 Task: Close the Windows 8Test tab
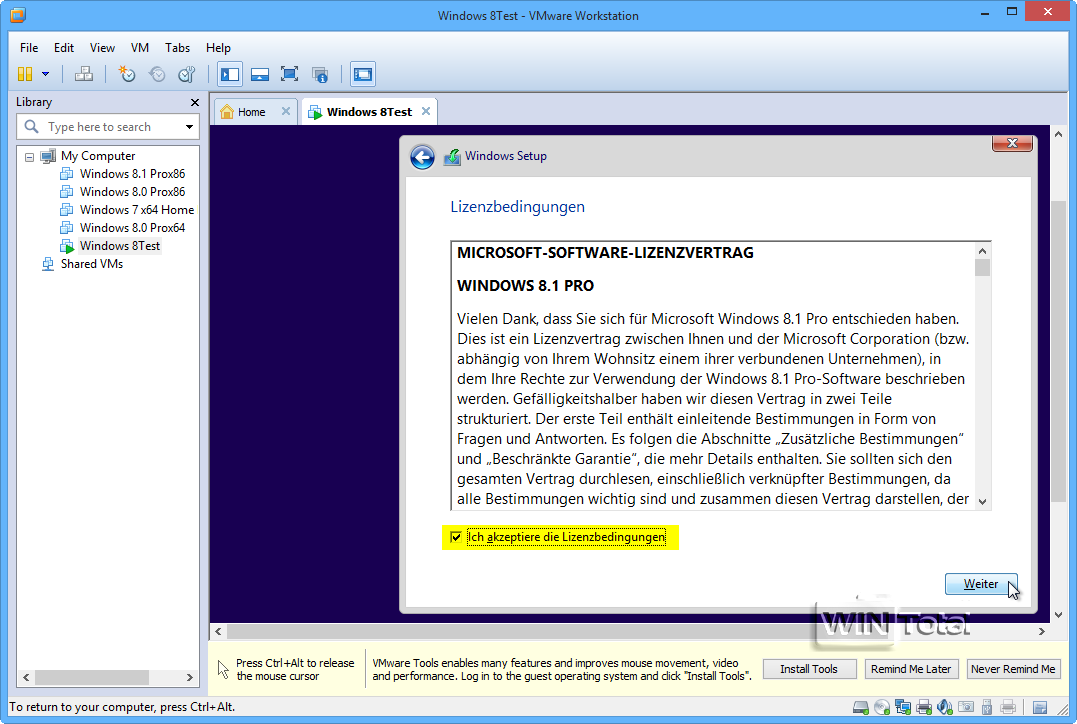[x=426, y=111]
